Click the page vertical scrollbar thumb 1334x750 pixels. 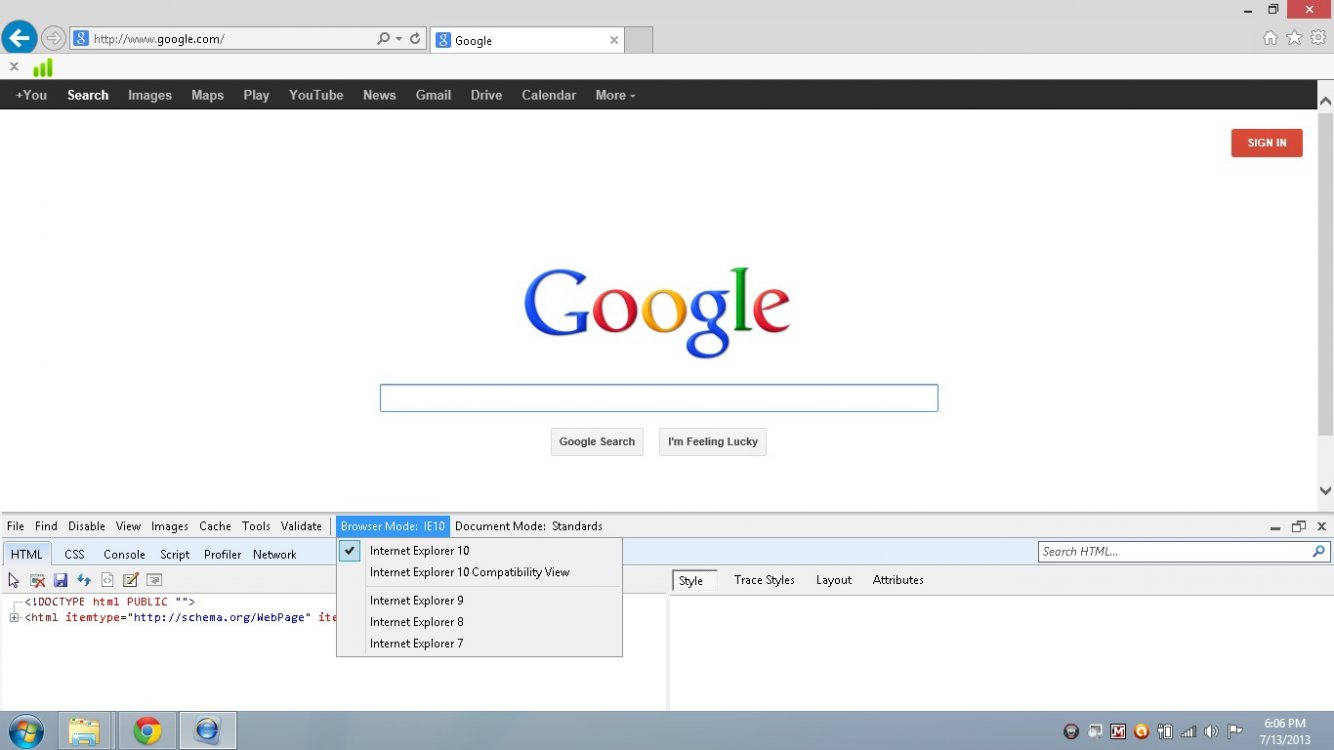click(x=1325, y=275)
